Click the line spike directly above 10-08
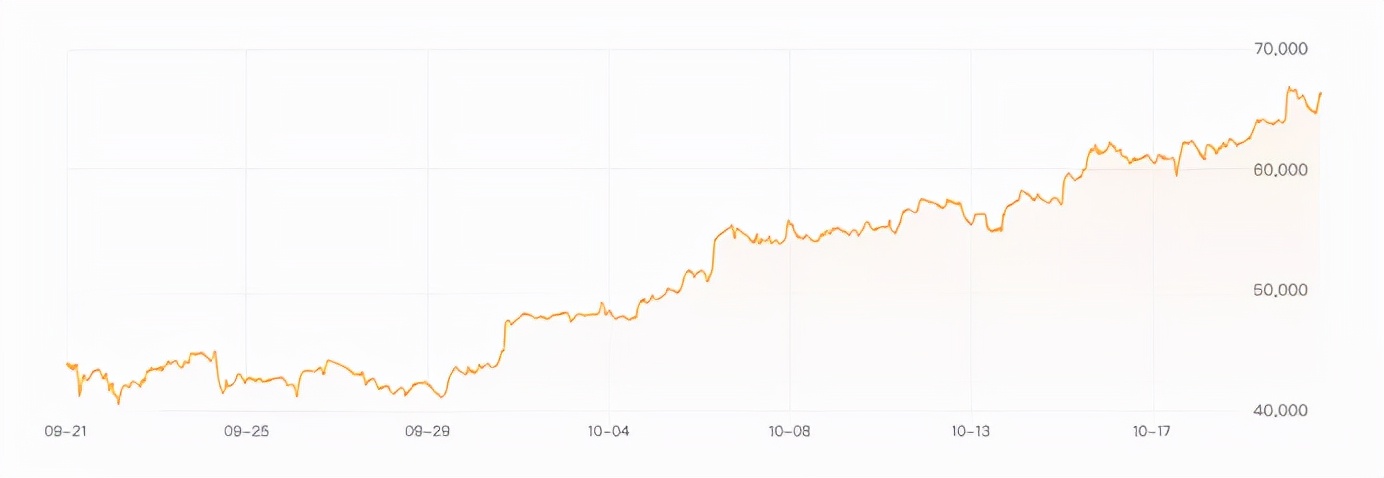Screen dimensions: 1384x478 [788, 221]
